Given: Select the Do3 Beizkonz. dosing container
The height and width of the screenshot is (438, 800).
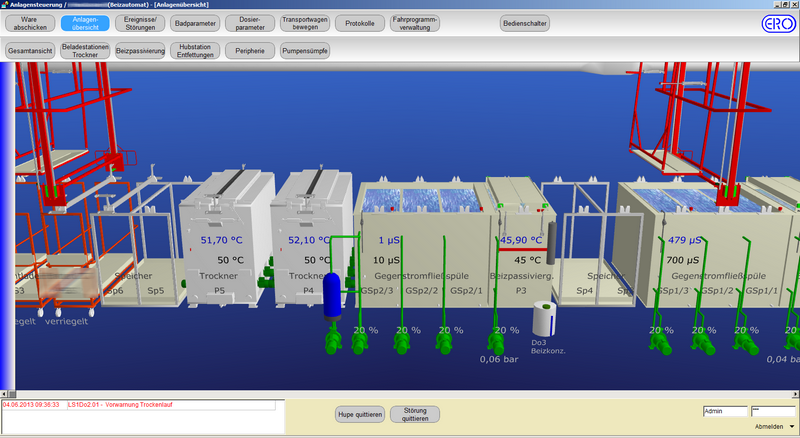Looking at the screenshot, I should click(543, 319).
